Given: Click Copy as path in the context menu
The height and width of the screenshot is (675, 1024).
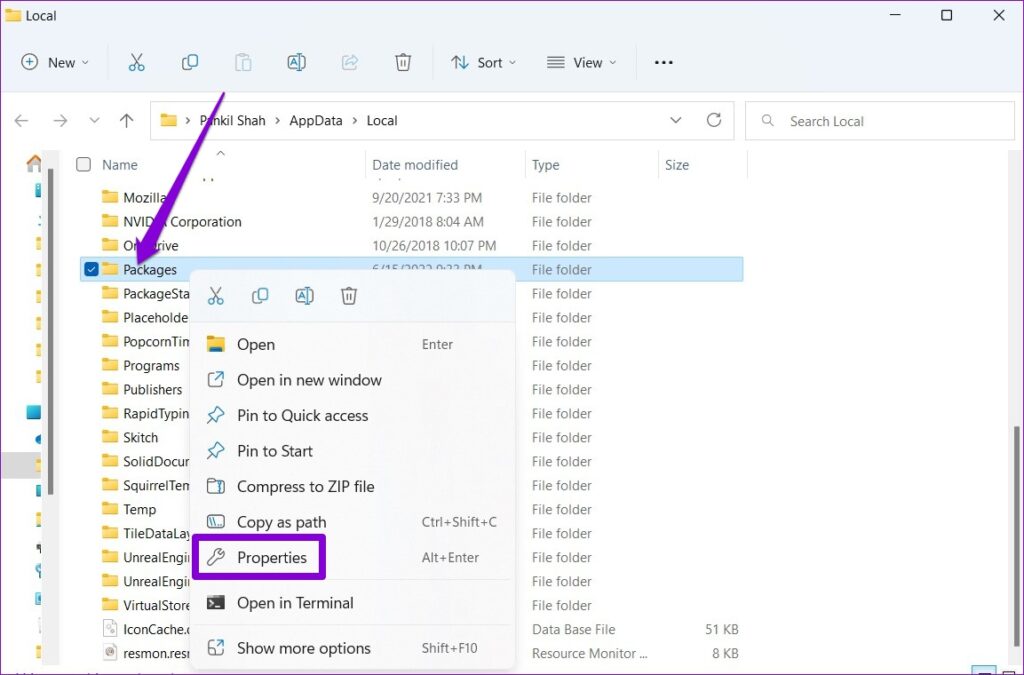Looking at the screenshot, I should (x=282, y=522).
